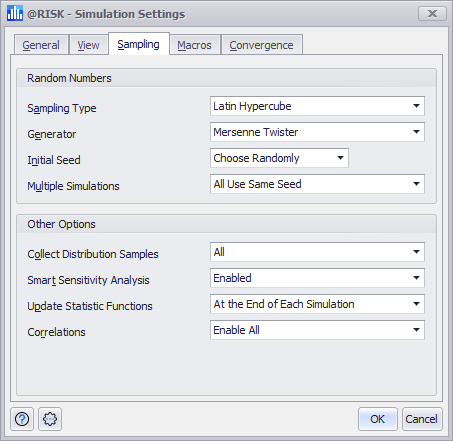The image size is (453, 441).
Task: Click the gear settings icon at bottom
Action: [50, 419]
